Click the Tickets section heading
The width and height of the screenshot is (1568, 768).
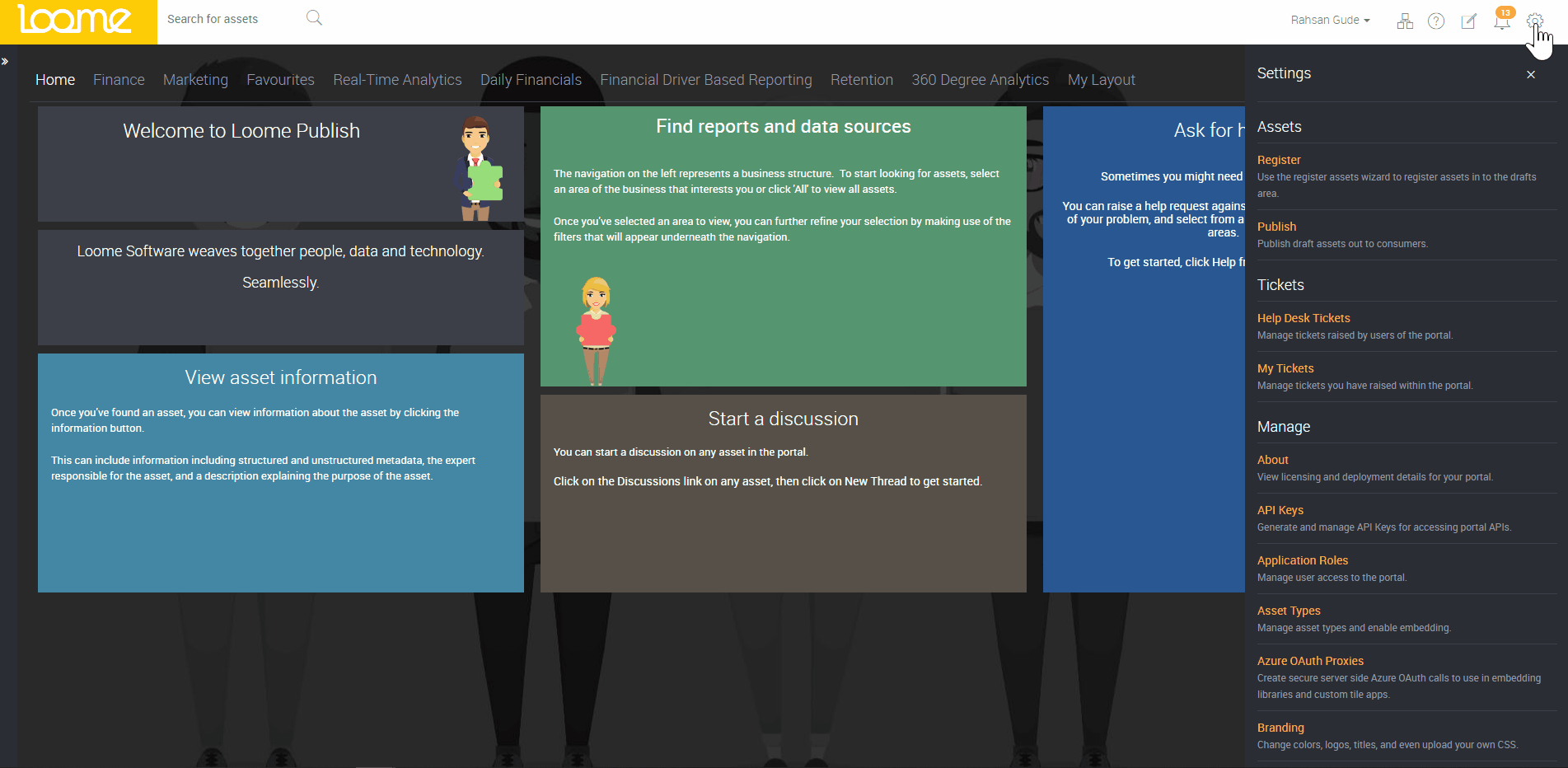click(x=1280, y=285)
